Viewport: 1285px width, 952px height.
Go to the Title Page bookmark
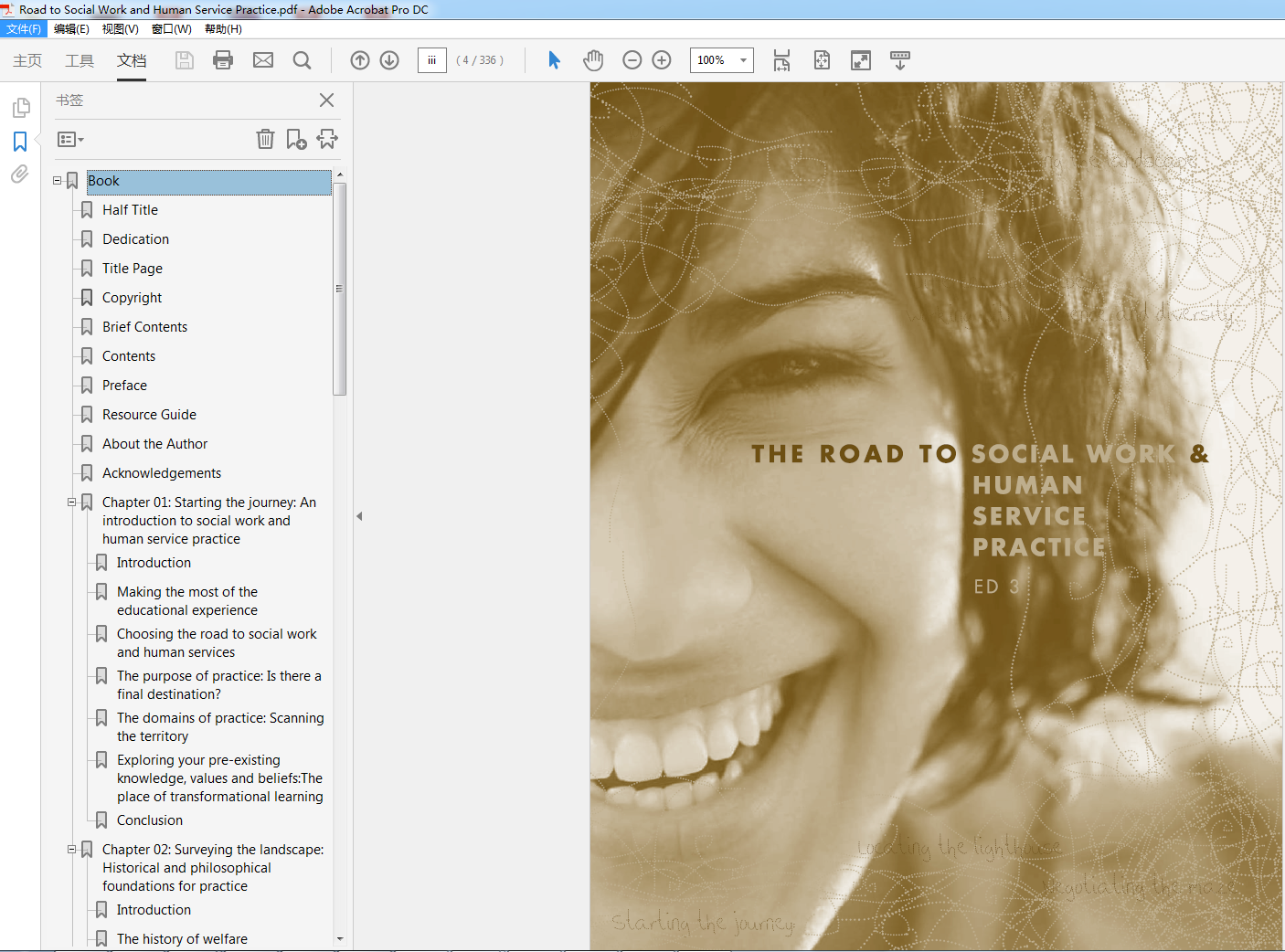point(133,269)
